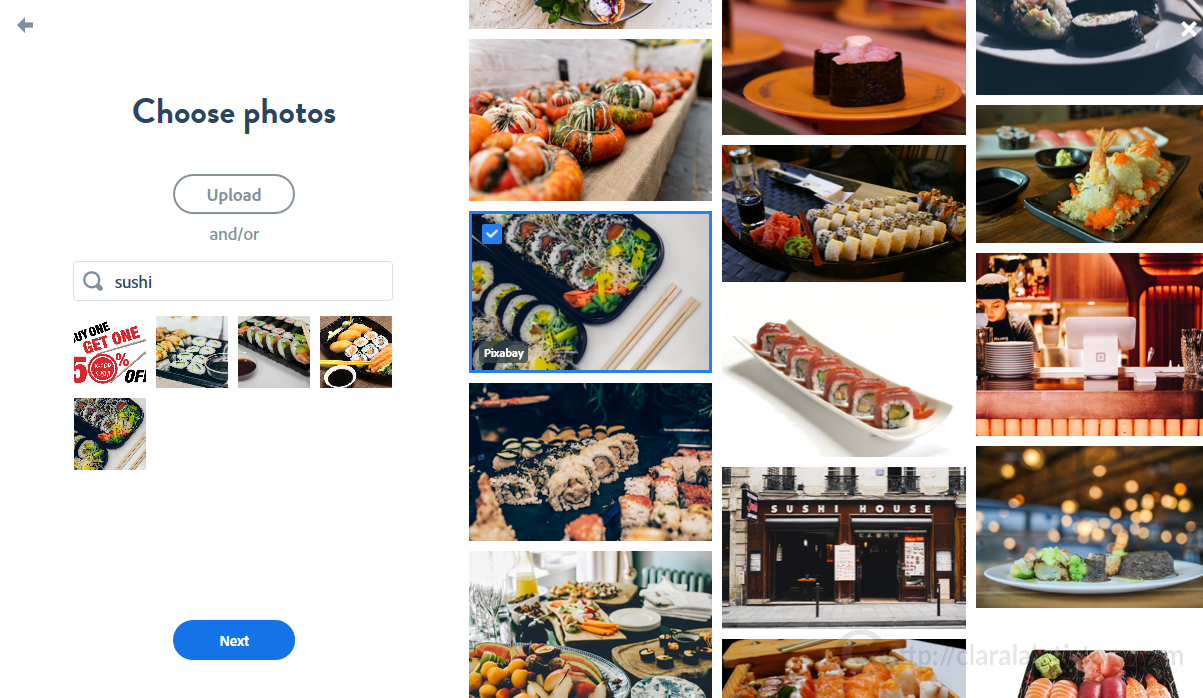Choose the sushi chef at counter photo
The image size is (1203, 698).
pos(1089,344)
